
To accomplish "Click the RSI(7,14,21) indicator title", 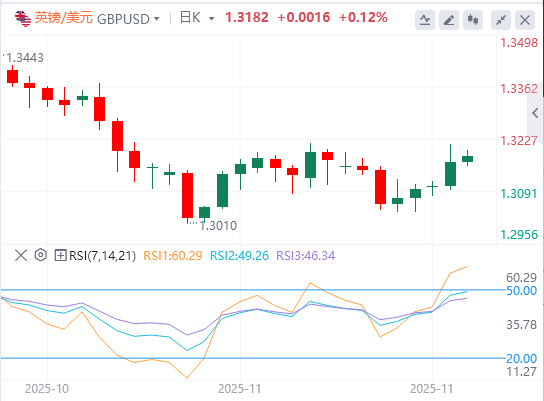I will pos(102,256).
